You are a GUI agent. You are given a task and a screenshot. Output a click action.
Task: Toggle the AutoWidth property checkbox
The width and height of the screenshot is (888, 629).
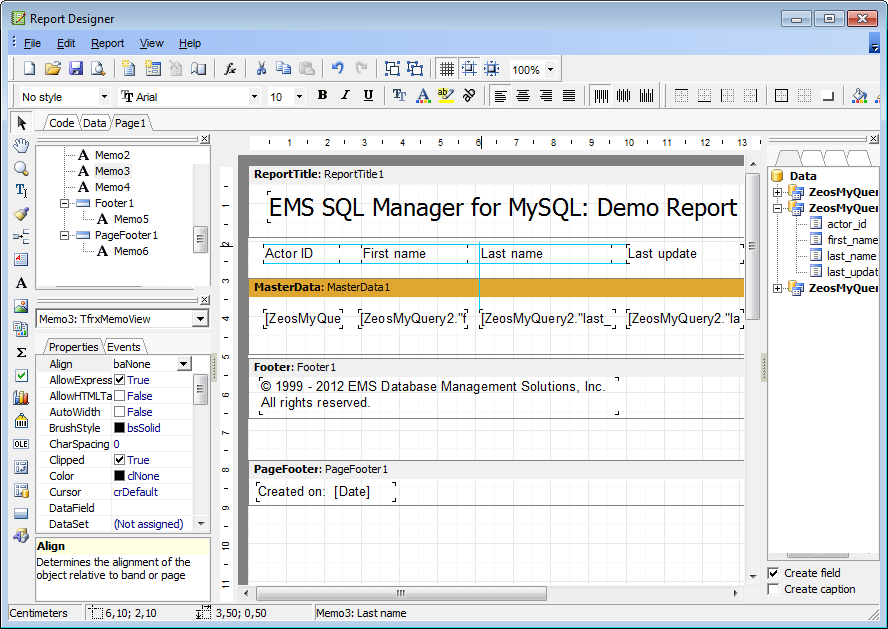click(120, 412)
